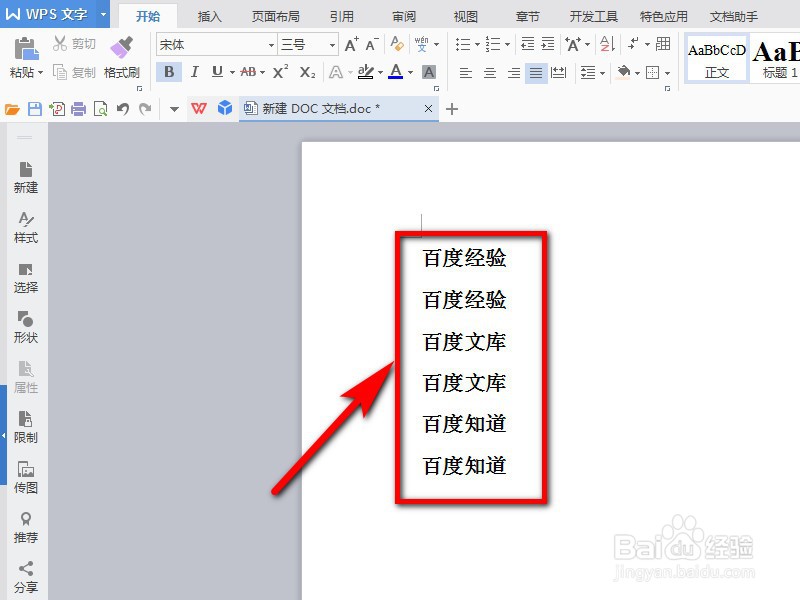Click the export to PDF icon
This screenshot has height=600, width=800.
57,109
